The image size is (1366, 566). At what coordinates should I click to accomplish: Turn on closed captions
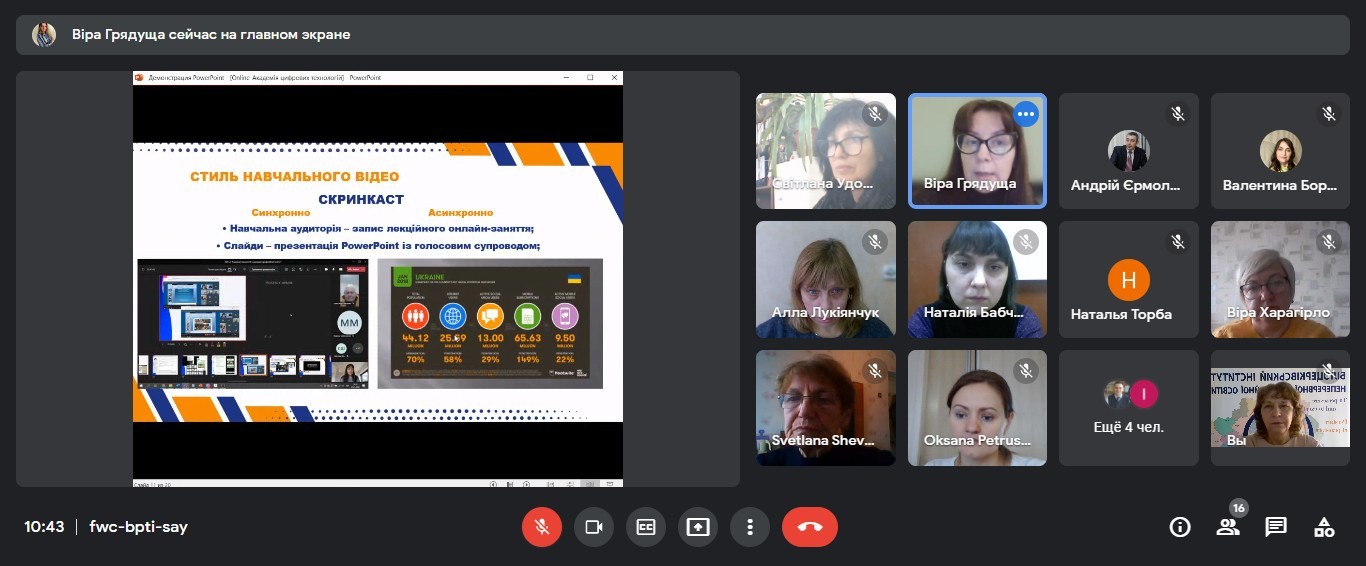tap(646, 527)
